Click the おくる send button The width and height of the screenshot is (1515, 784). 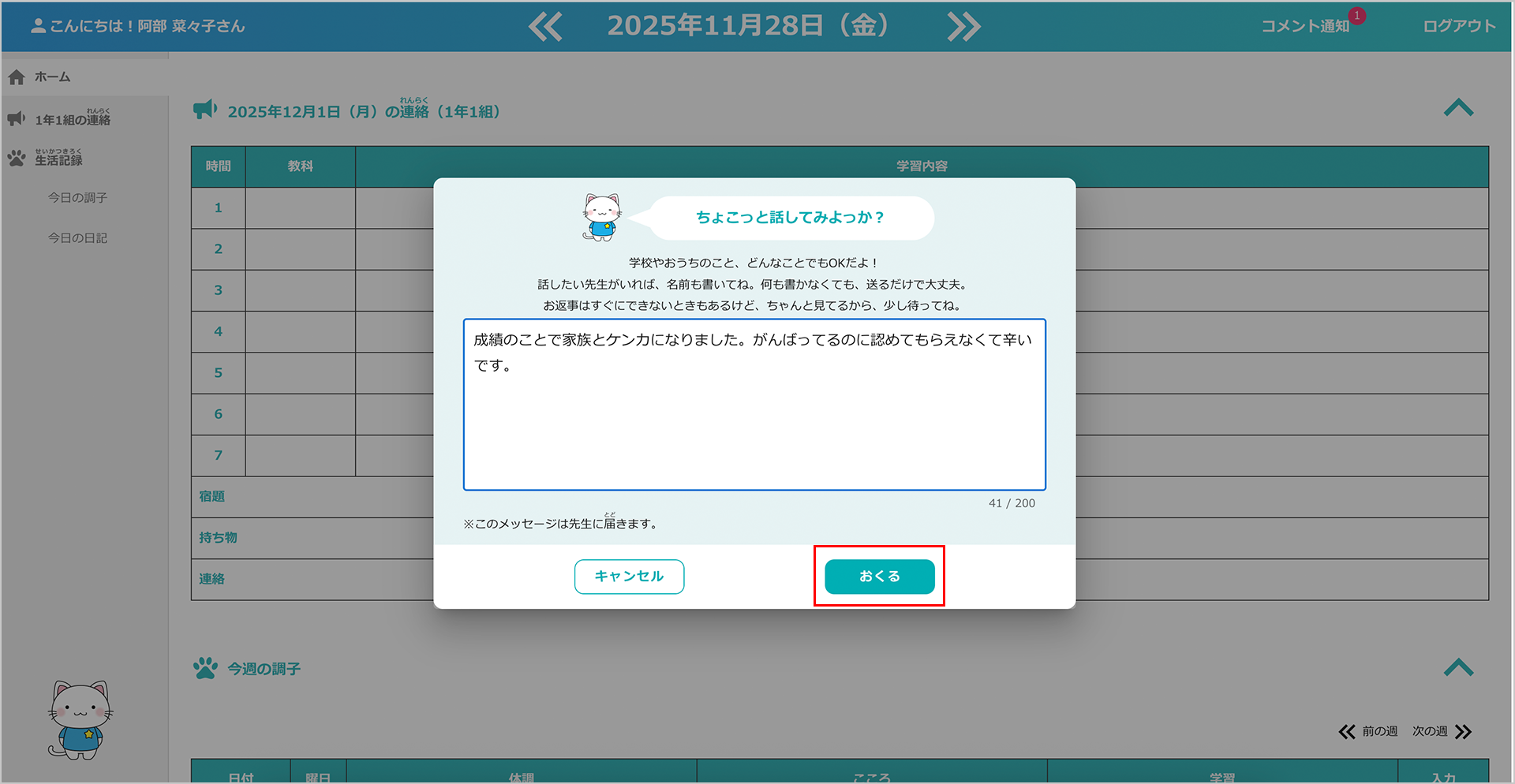[x=879, y=577]
